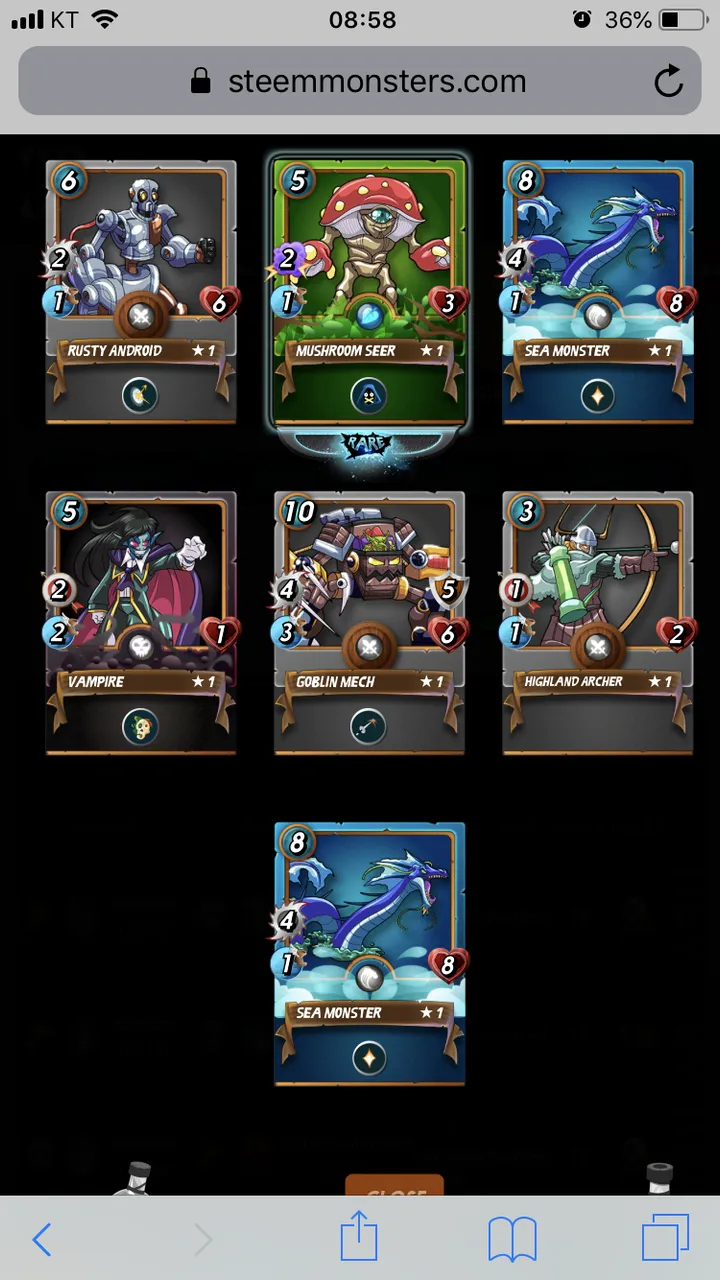Reload the page in Safari
This screenshot has height=1280, width=720.
(x=668, y=81)
